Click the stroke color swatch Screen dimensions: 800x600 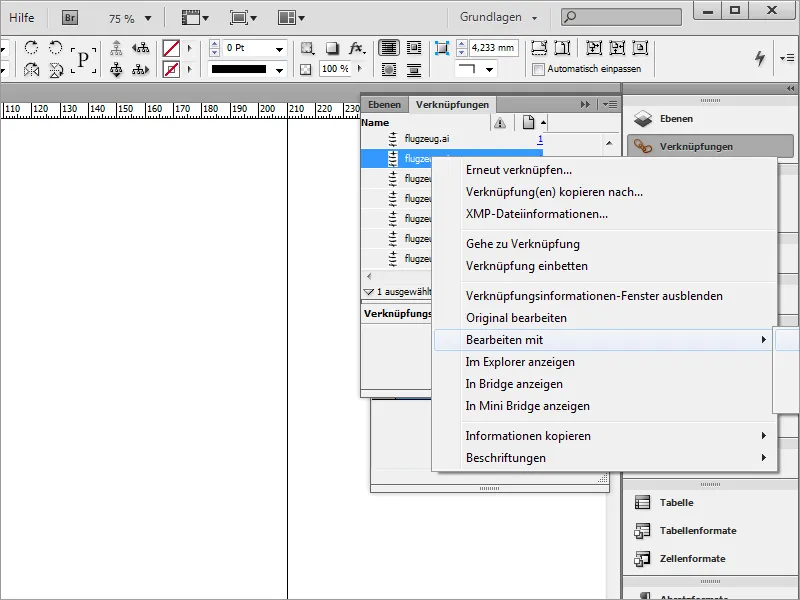pos(171,69)
